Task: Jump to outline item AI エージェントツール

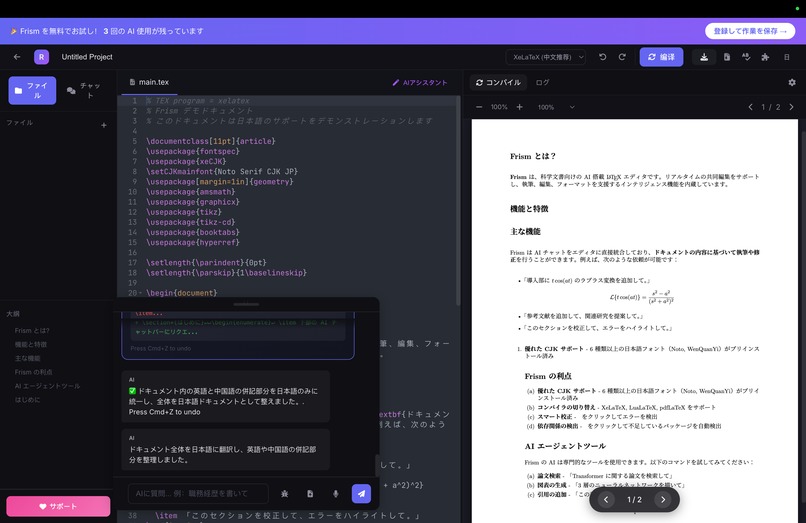Action: [47, 386]
